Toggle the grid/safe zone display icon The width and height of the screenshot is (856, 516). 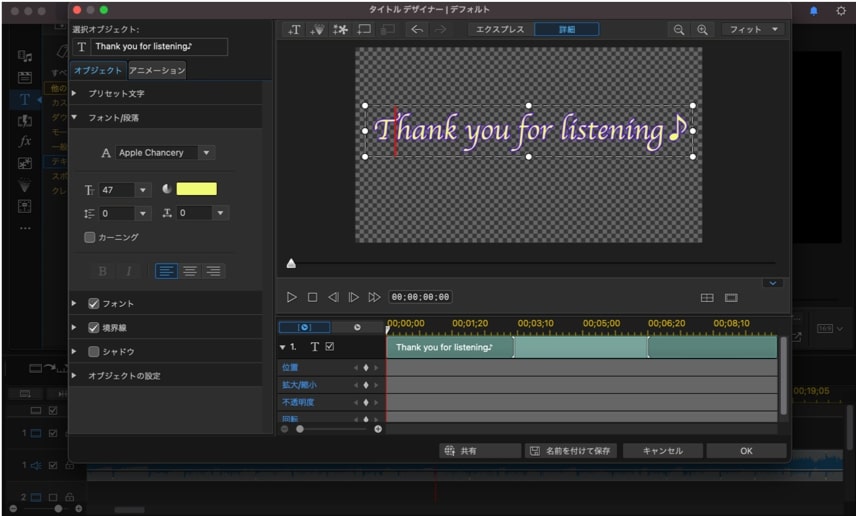[x=707, y=298]
